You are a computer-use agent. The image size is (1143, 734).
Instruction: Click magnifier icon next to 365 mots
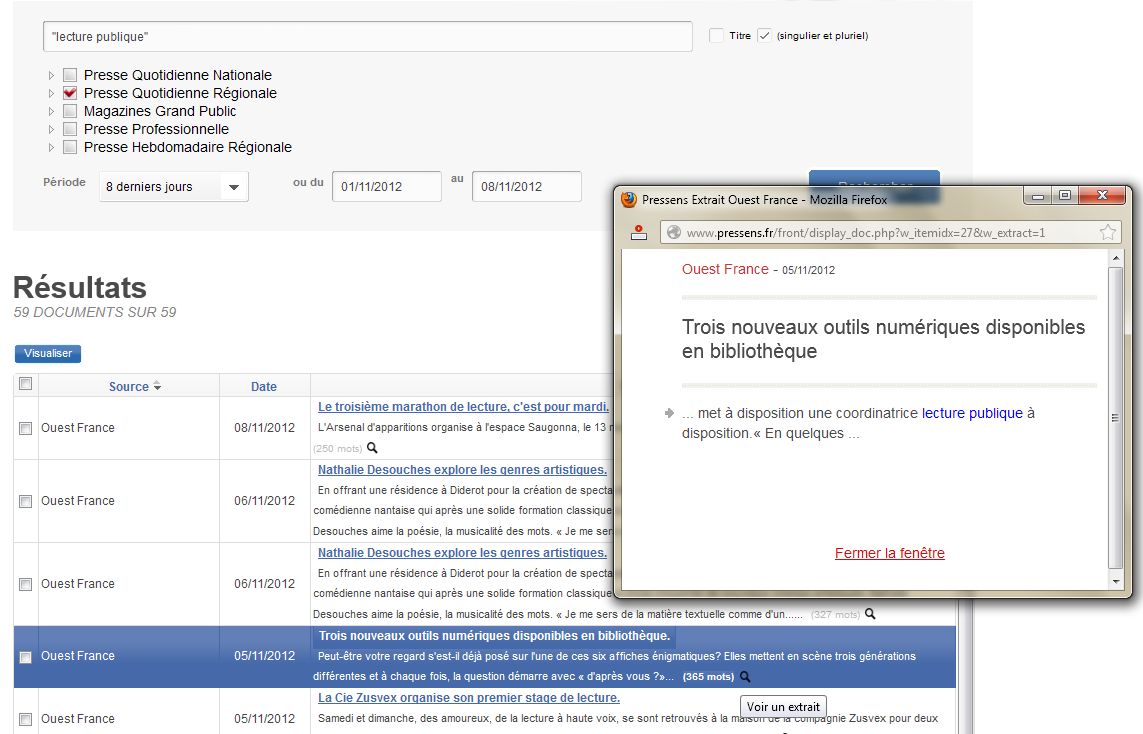point(745,676)
